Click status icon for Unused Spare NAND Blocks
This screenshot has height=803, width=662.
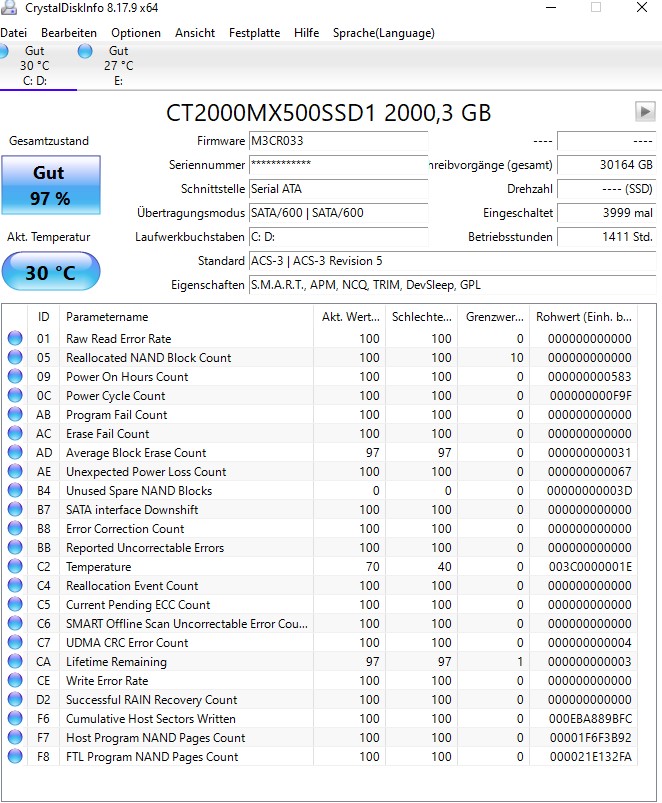coord(15,490)
